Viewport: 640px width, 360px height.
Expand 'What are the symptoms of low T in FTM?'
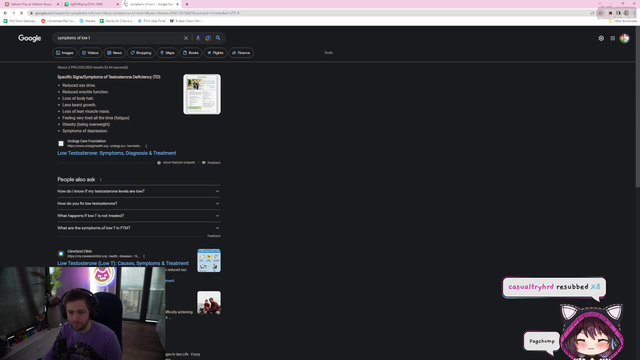pos(139,228)
